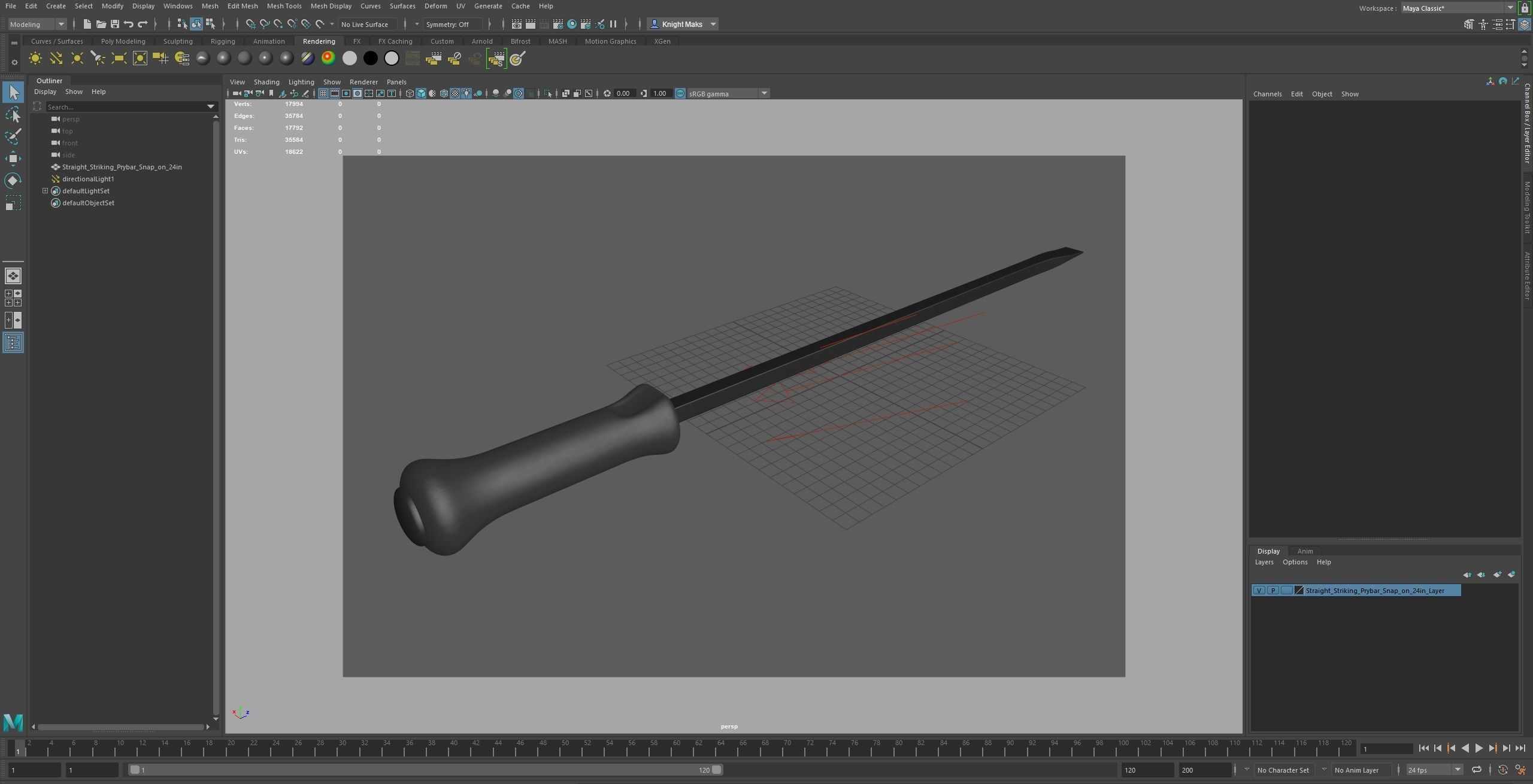This screenshot has width=1533, height=784.
Task: Click the spot light shelf icon
Action: click(x=98, y=58)
